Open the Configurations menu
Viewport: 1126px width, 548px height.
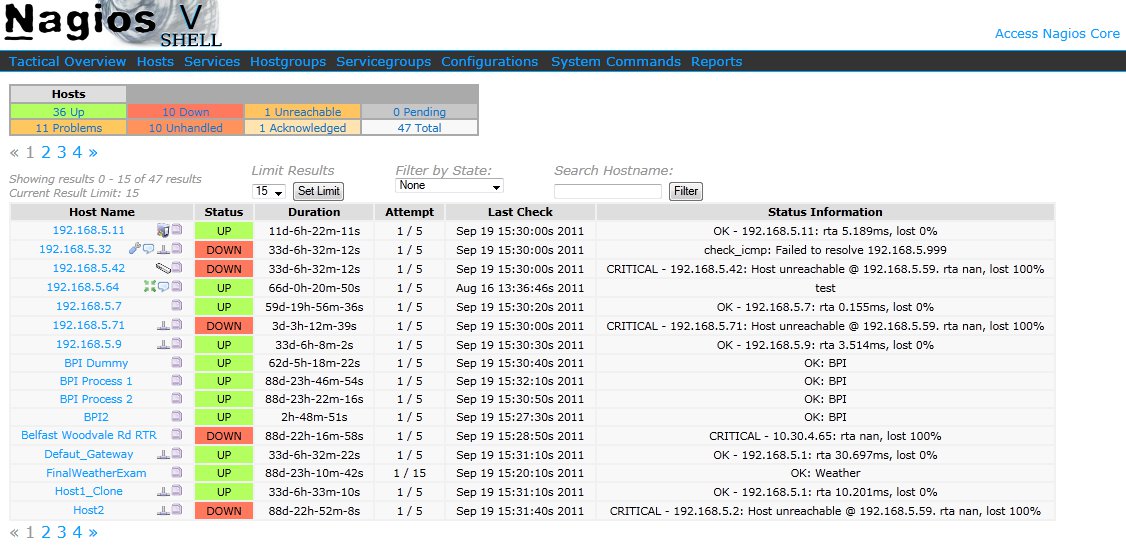click(490, 62)
